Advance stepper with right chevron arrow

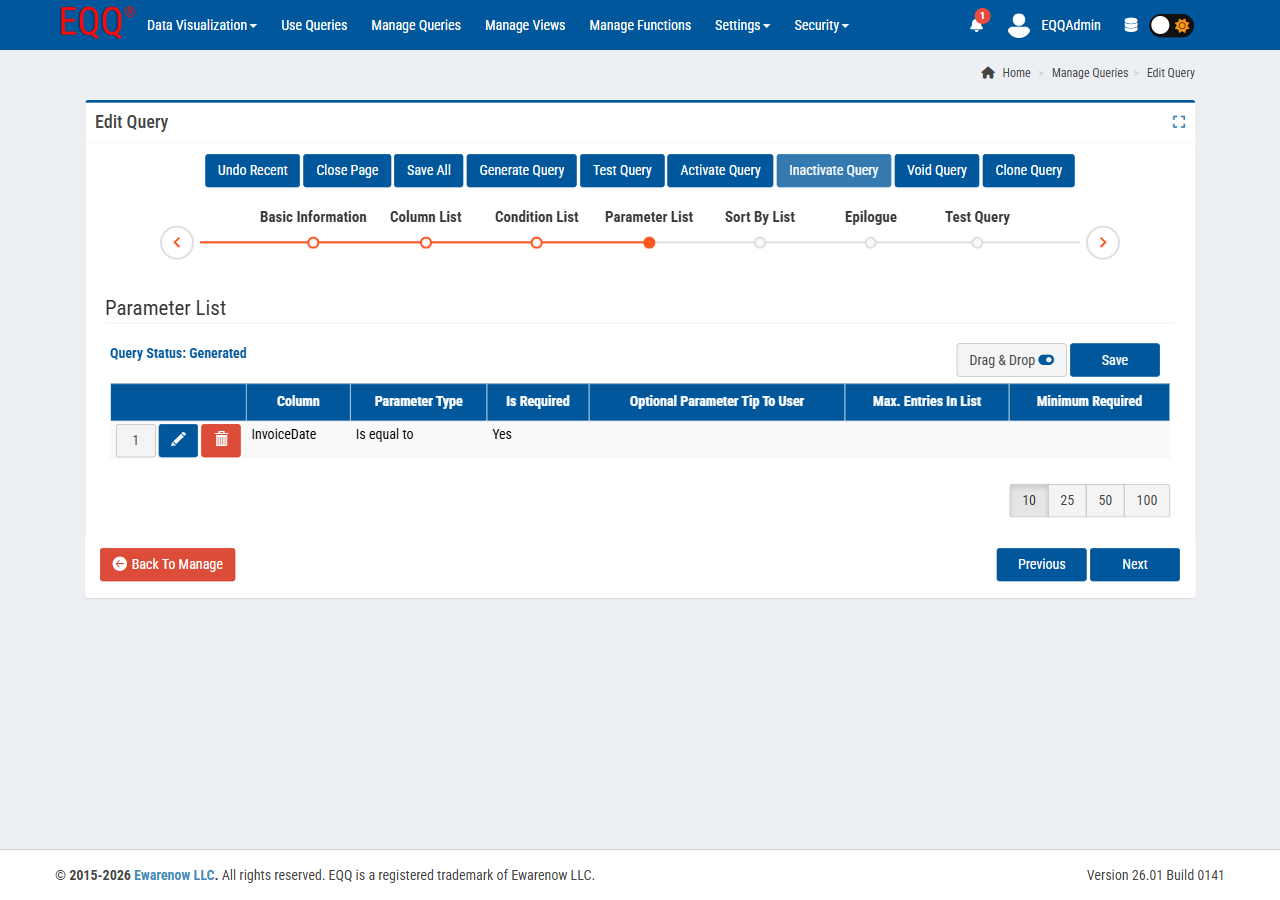pos(1102,242)
